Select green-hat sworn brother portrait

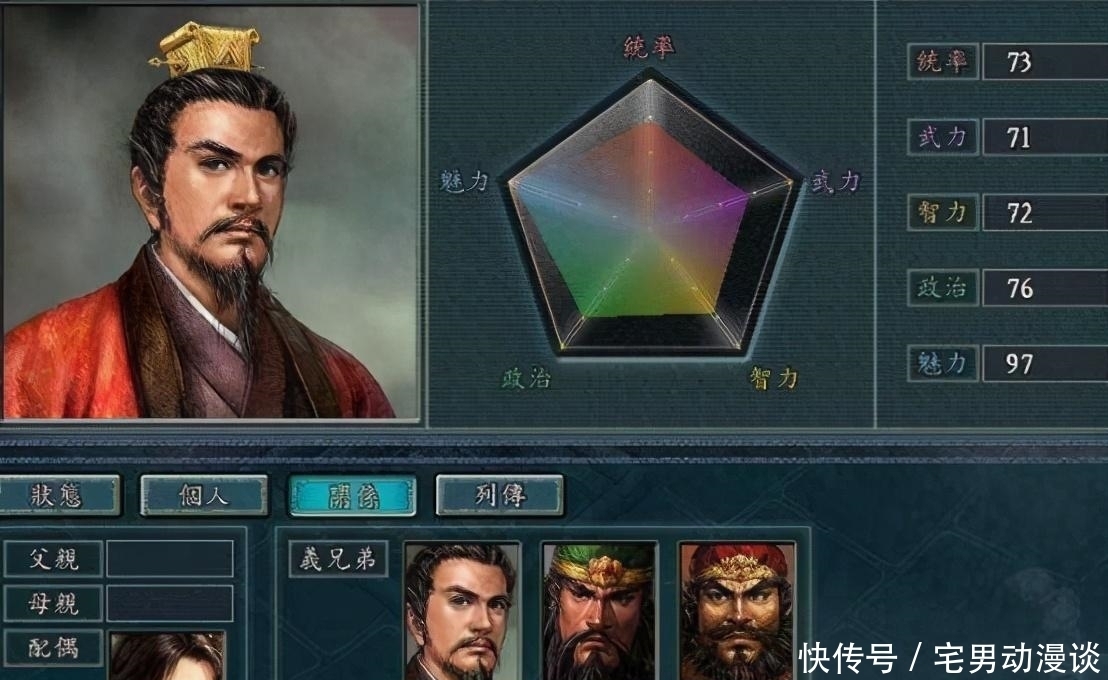(x=600, y=611)
